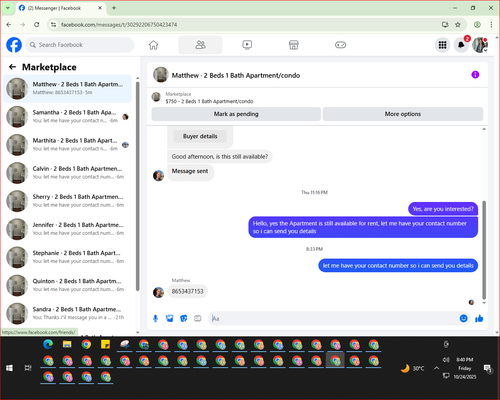Open Chrome's three-dot menu

point(491,24)
